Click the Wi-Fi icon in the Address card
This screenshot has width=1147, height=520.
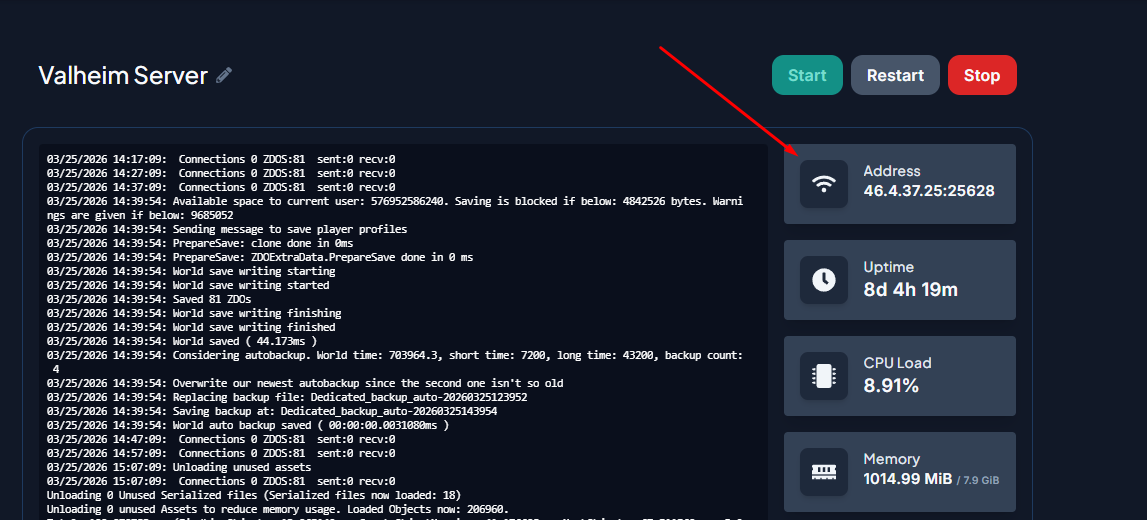pyautogui.click(x=823, y=184)
